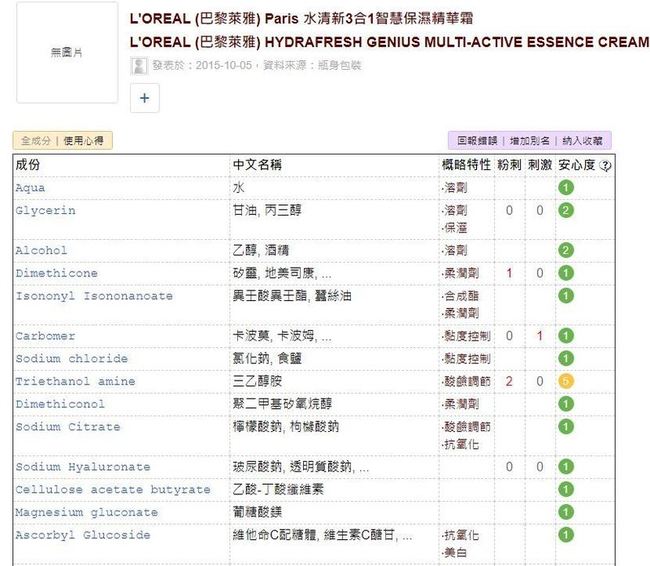Click the 刺激 column header
Screen dimensions: 650x566
[x=540, y=165]
